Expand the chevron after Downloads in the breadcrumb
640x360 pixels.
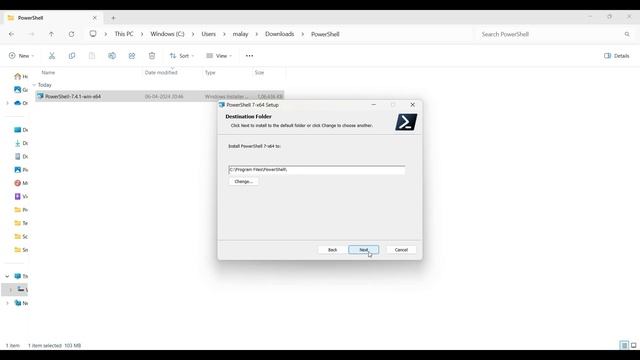303,34
